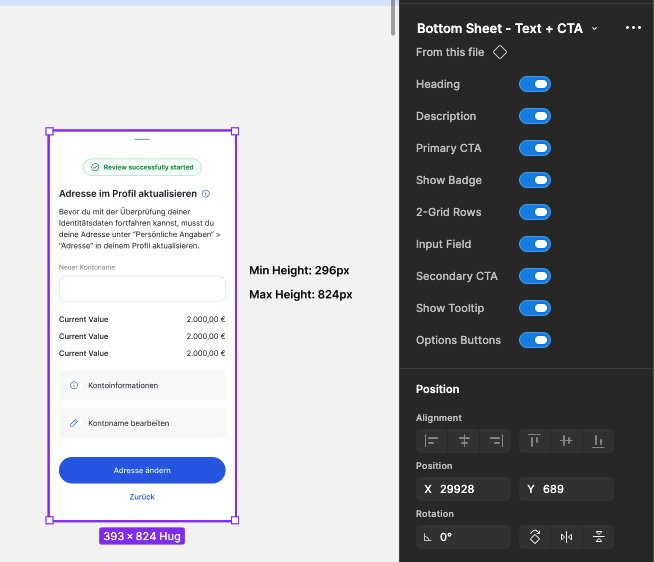
Task: Align selection to the right
Action: [496, 441]
